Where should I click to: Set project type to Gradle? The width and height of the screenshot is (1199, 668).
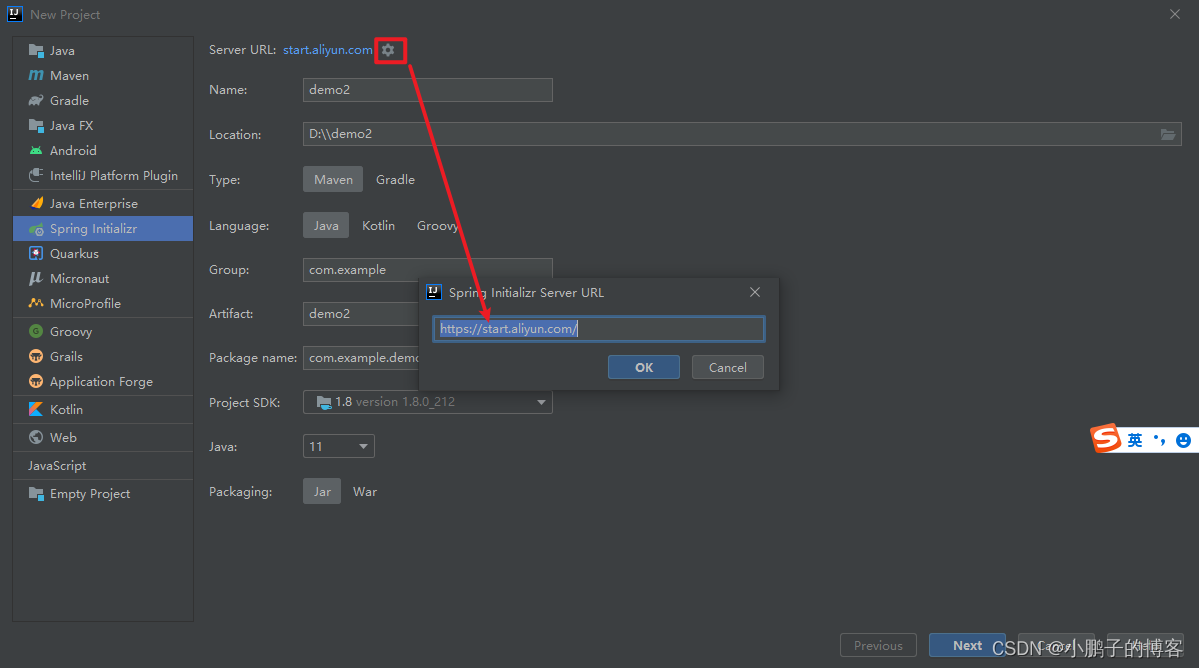tap(395, 180)
